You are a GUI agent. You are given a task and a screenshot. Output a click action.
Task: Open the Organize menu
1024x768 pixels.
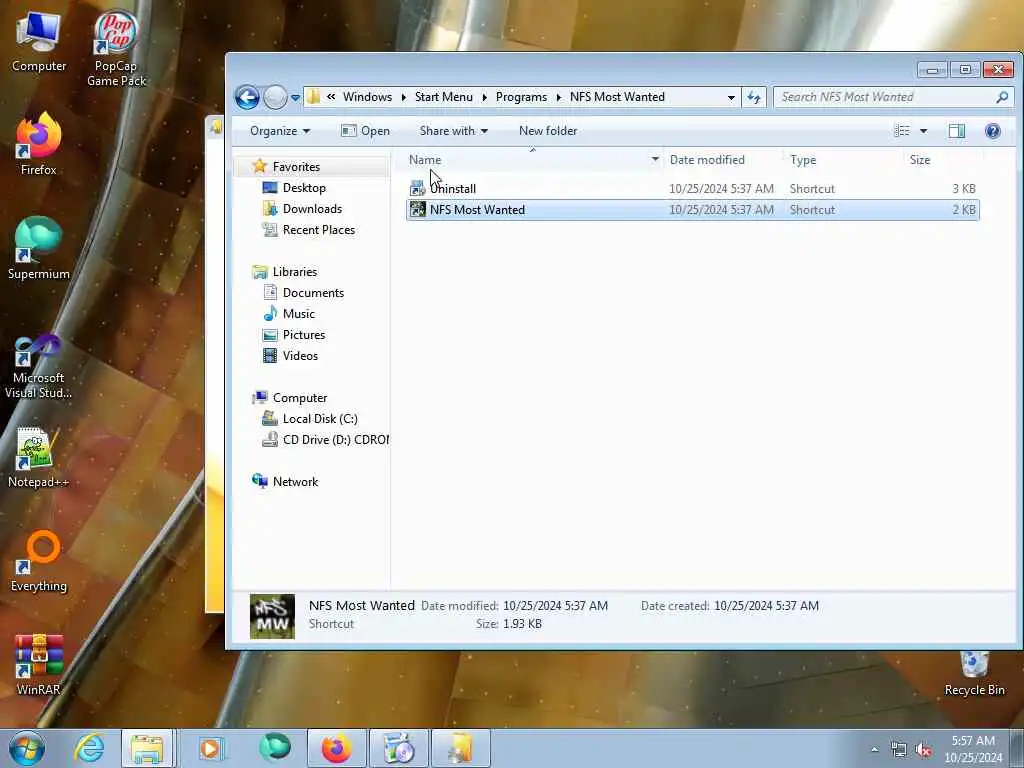click(x=280, y=131)
